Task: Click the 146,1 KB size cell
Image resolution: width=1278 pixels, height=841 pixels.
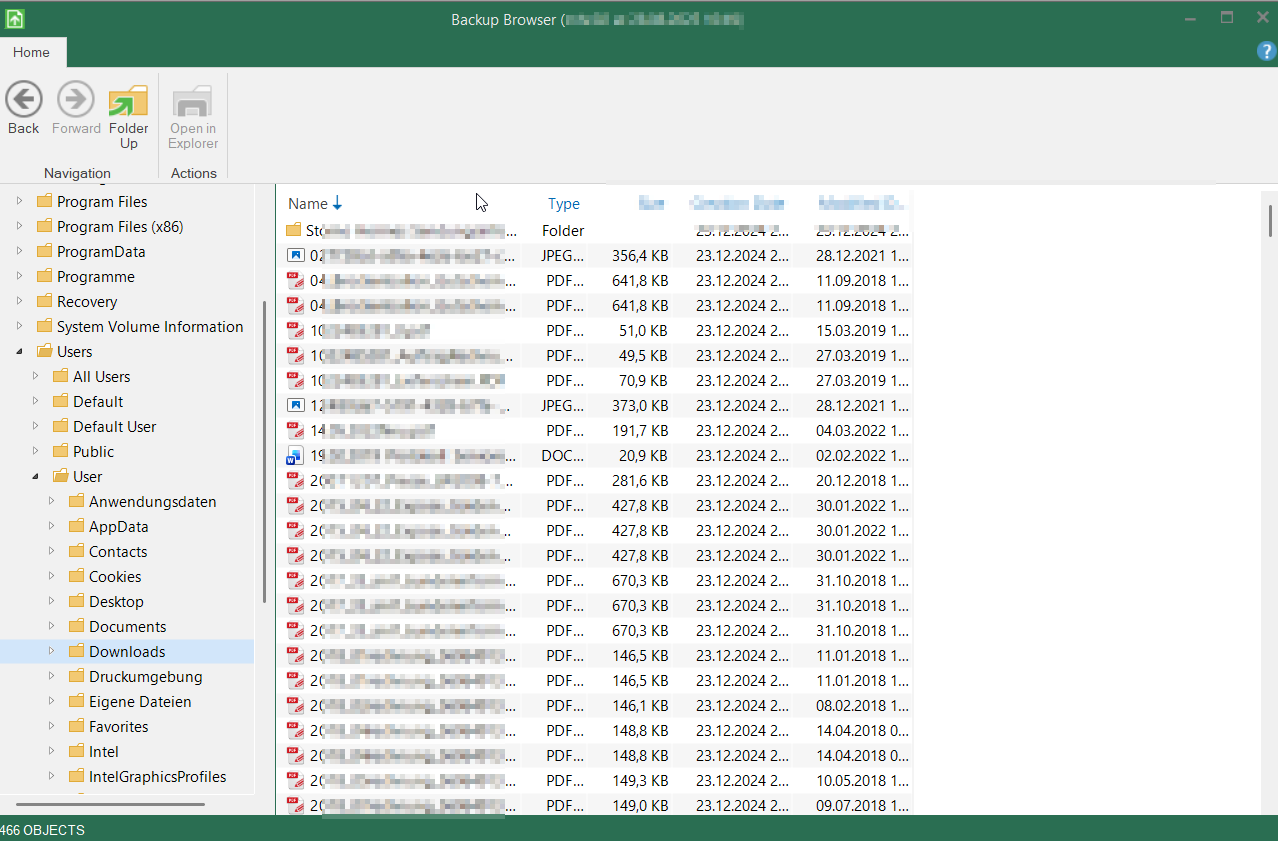Action: pos(640,705)
